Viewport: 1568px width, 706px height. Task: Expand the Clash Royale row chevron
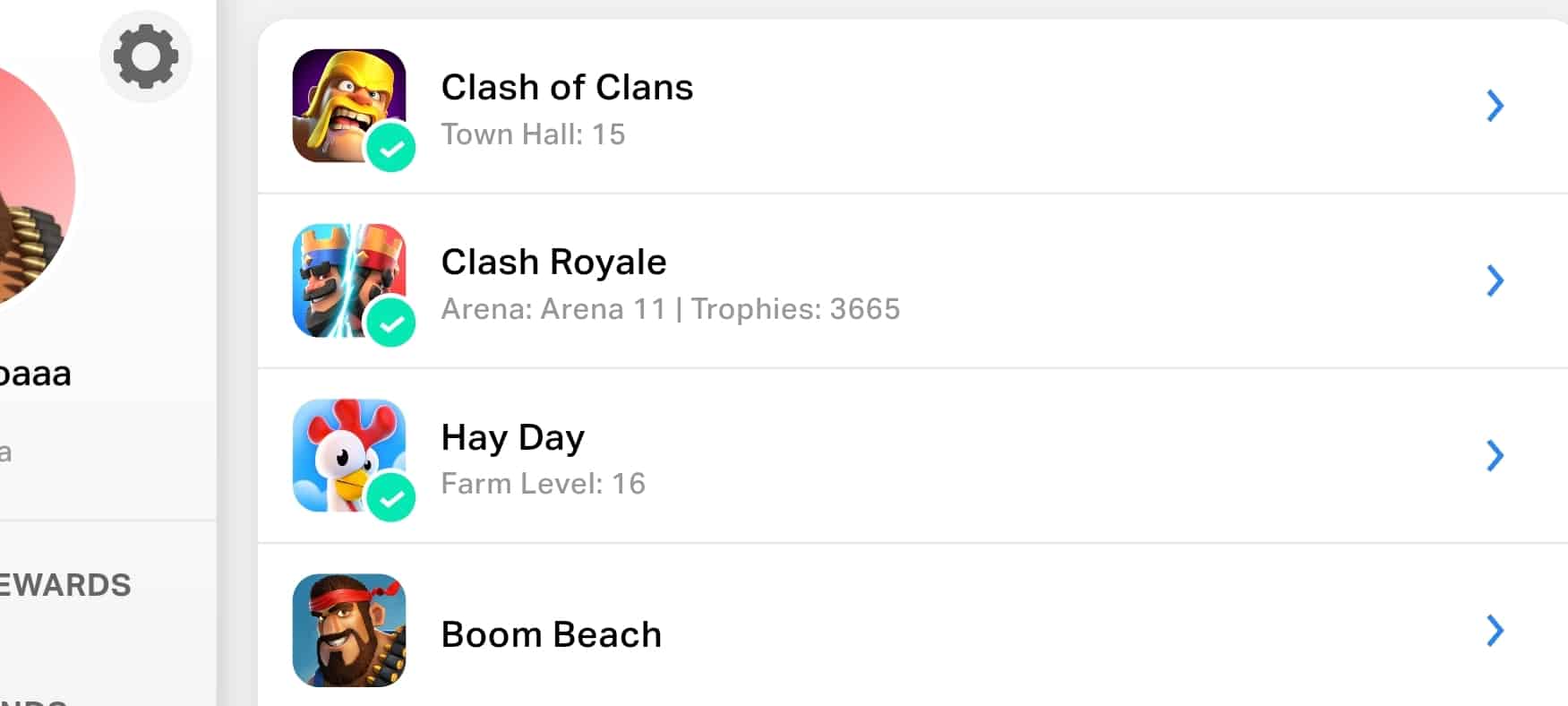[1495, 280]
